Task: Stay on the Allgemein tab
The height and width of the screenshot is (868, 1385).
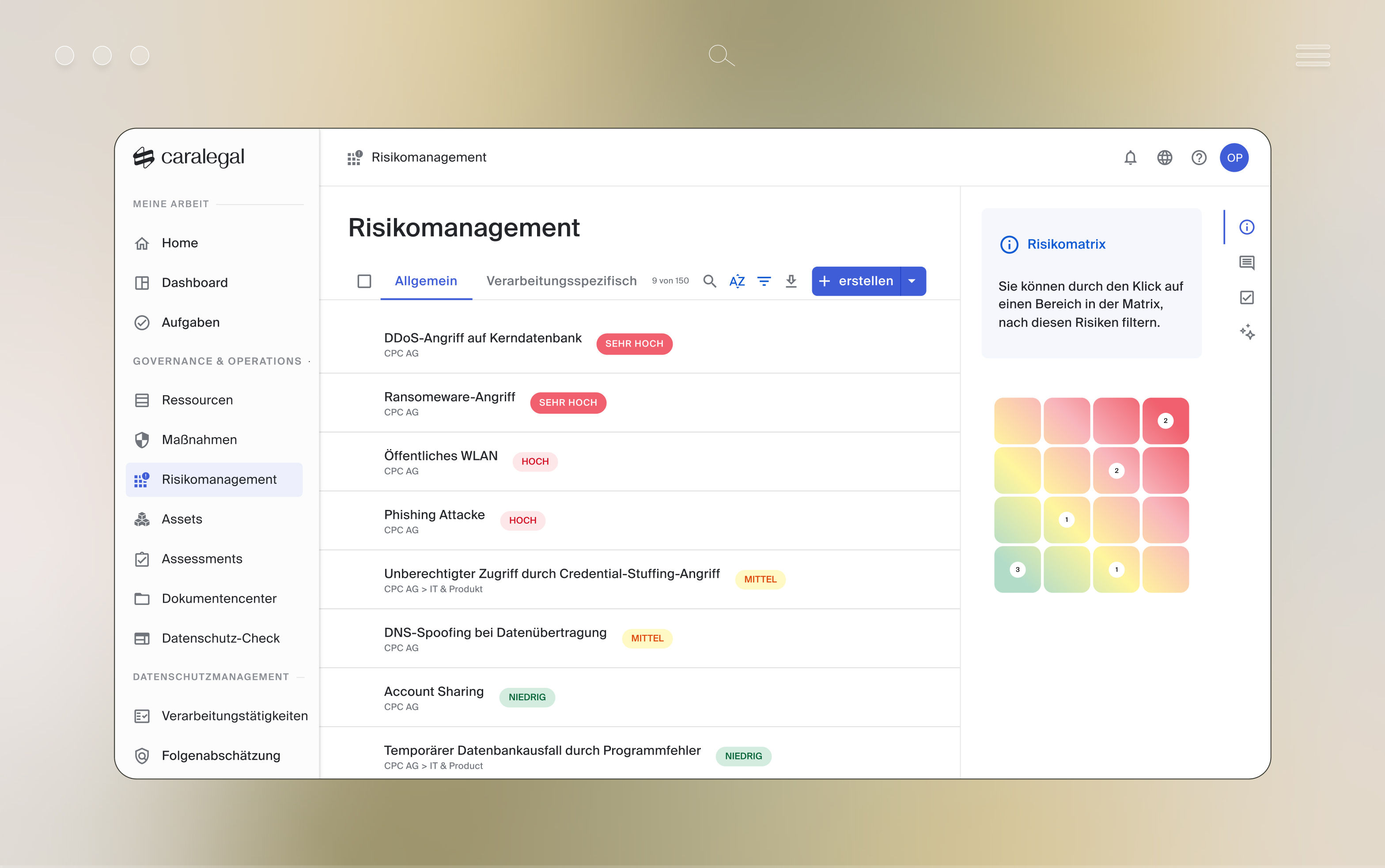Action: pos(426,281)
